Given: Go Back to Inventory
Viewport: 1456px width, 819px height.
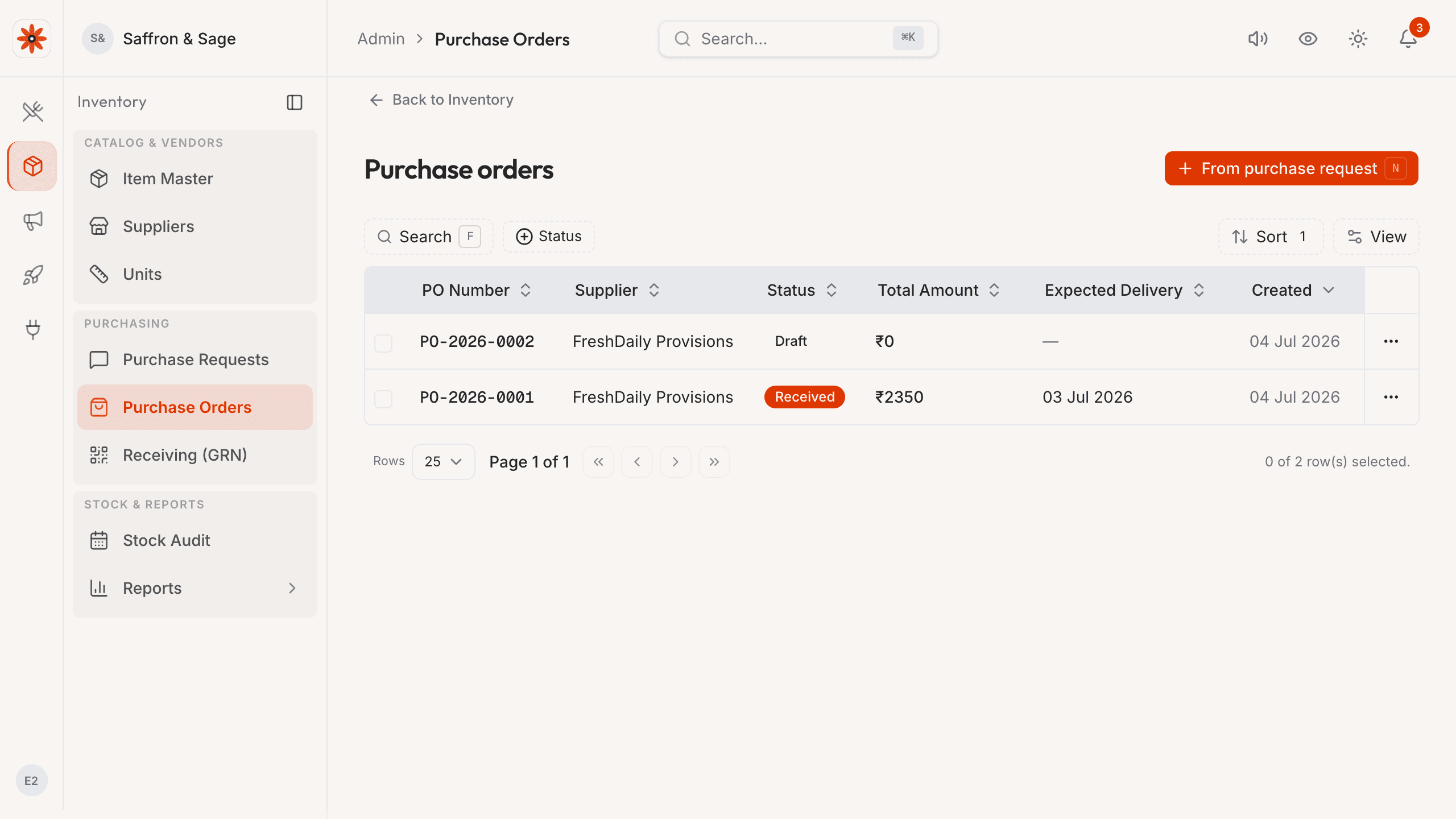Looking at the screenshot, I should (x=441, y=100).
